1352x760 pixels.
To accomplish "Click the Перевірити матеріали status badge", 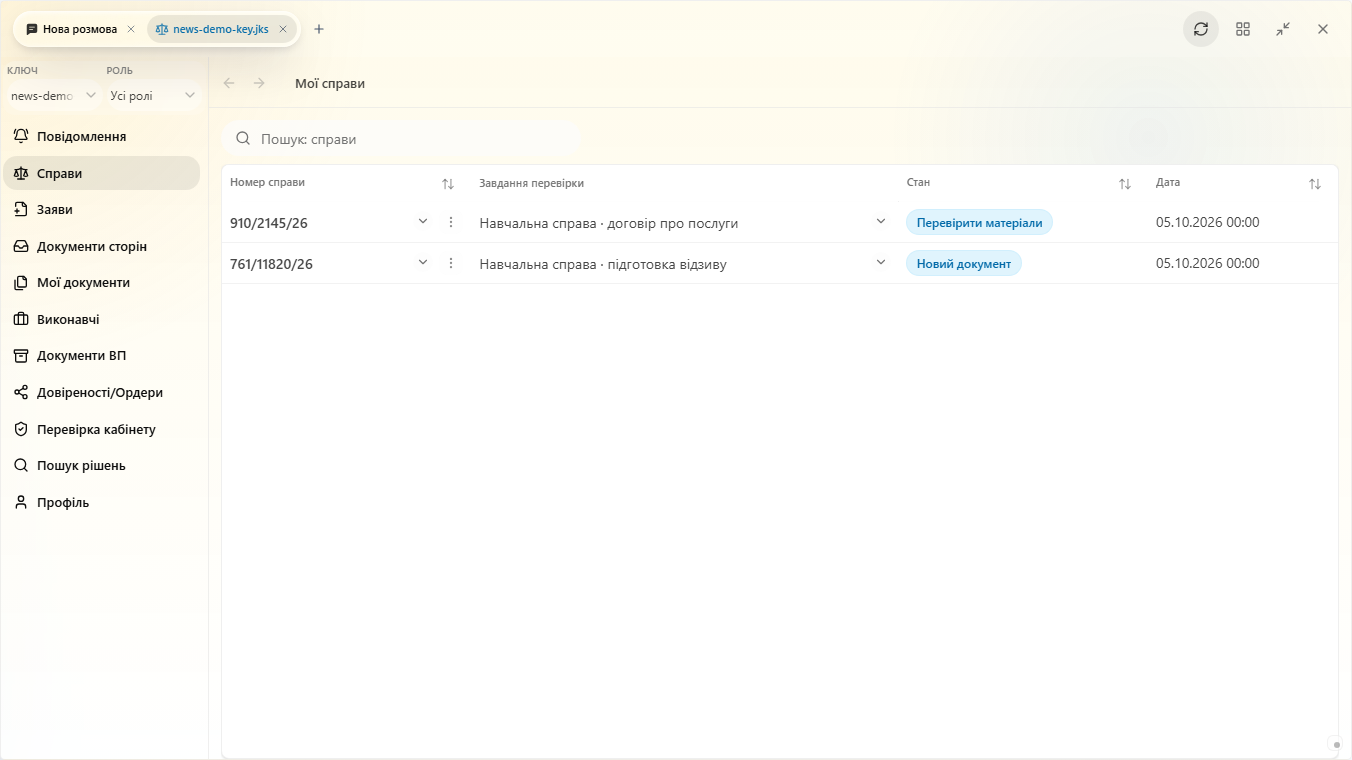I will 979,223.
